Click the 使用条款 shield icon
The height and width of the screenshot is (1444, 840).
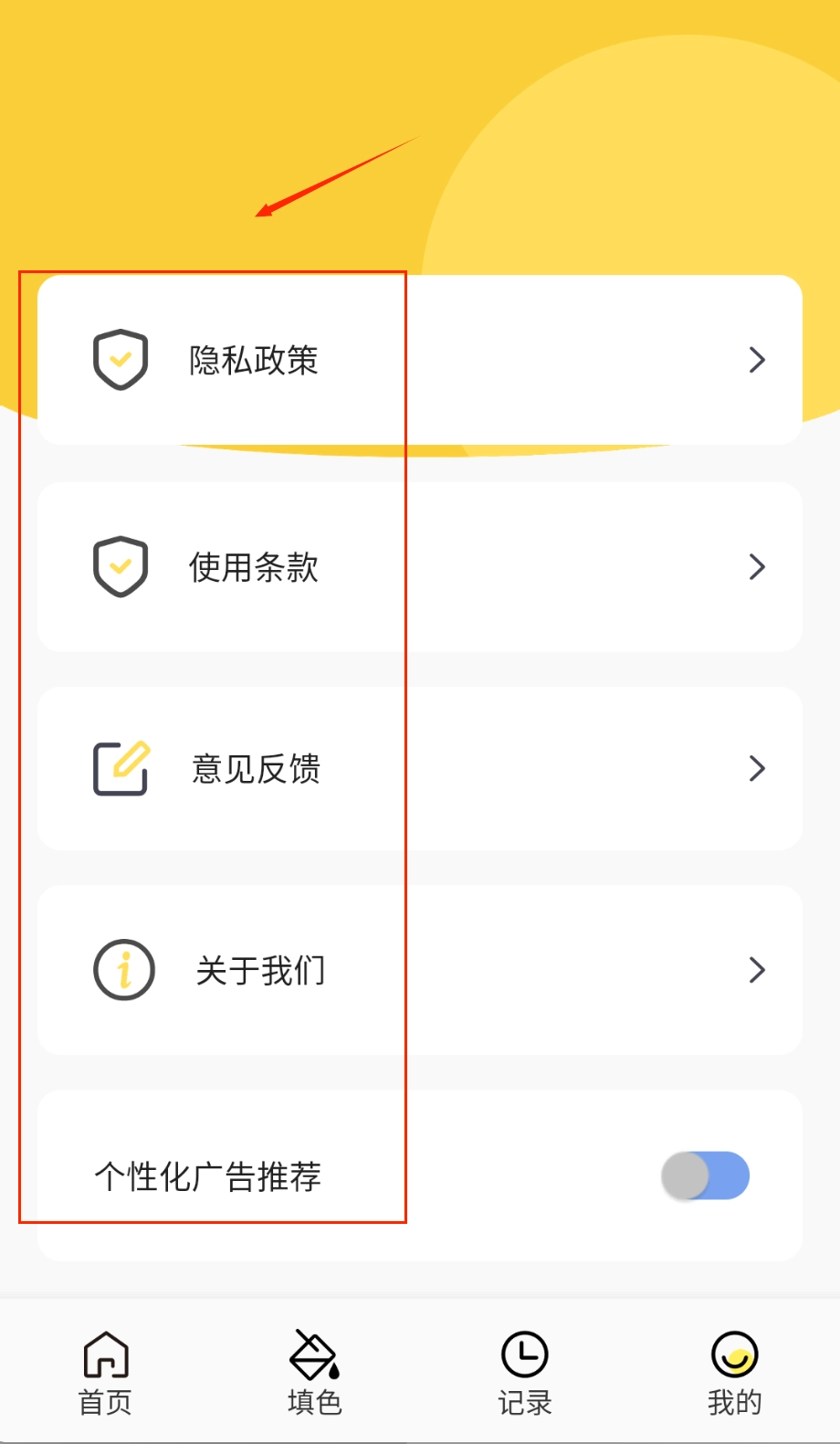pos(121,567)
